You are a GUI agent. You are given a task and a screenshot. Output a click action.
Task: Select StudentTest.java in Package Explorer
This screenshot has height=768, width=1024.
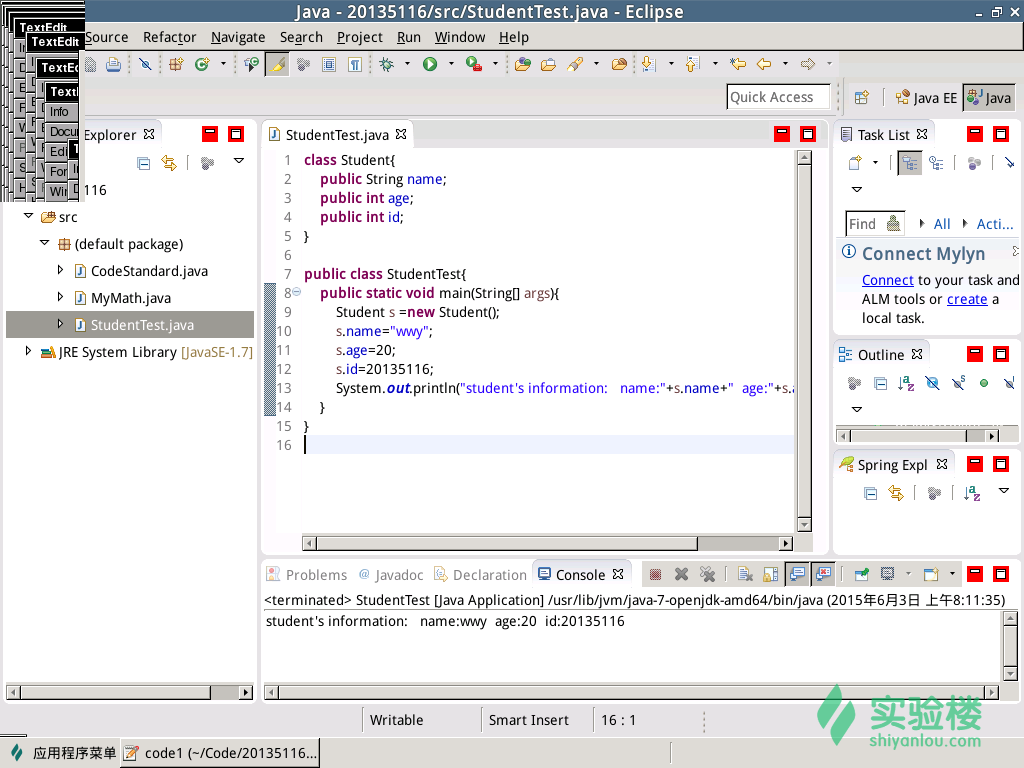tap(130, 325)
